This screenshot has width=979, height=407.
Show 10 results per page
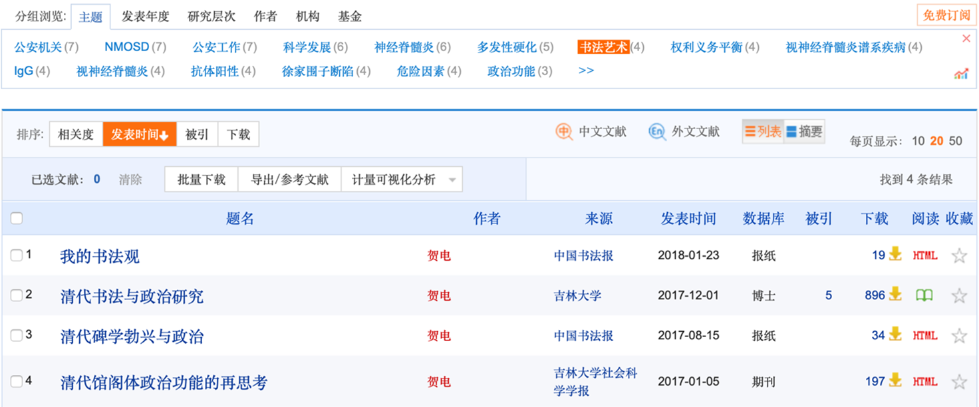[918, 141]
